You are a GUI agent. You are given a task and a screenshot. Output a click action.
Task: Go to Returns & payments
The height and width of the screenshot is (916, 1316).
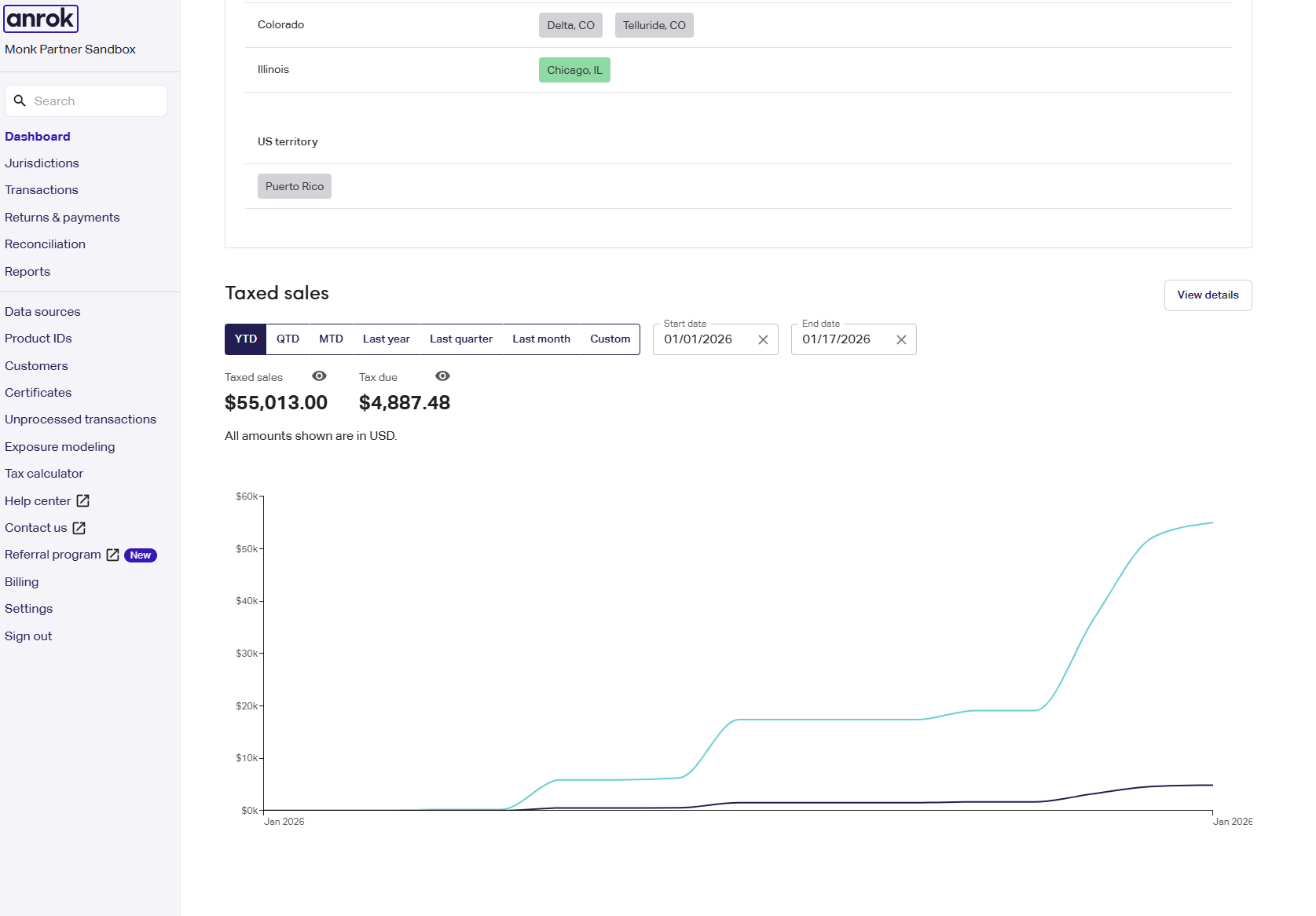coord(62,218)
